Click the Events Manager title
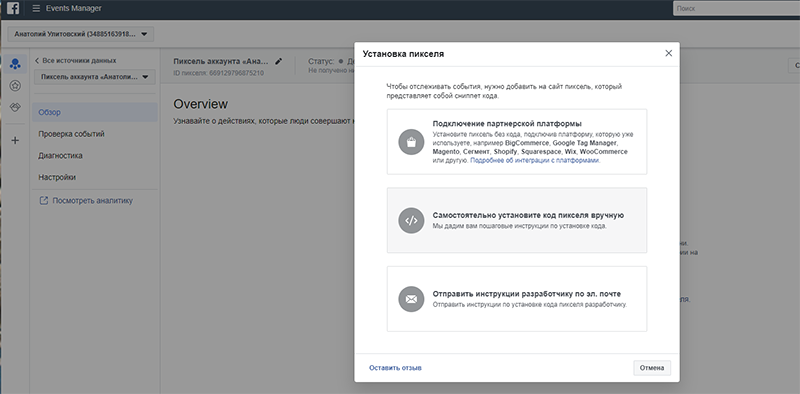 click(73, 9)
